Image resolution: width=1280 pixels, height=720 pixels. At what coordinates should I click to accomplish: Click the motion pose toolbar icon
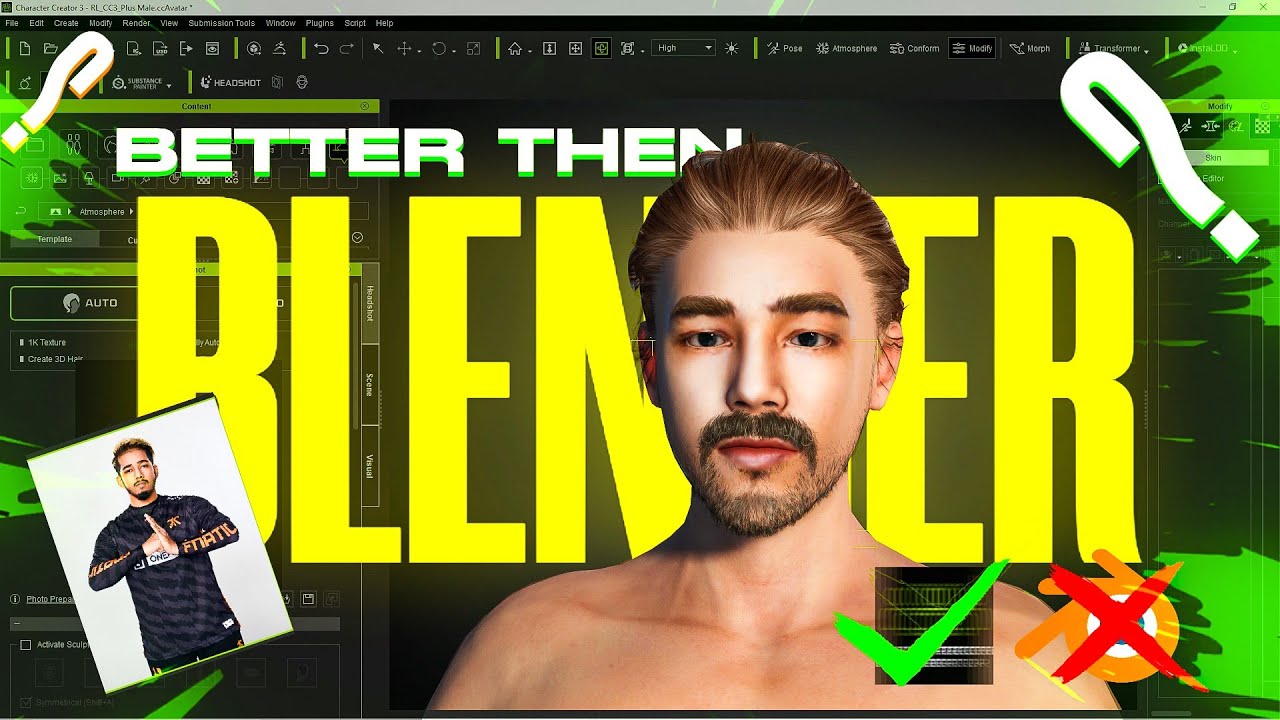click(x=279, y=48)
